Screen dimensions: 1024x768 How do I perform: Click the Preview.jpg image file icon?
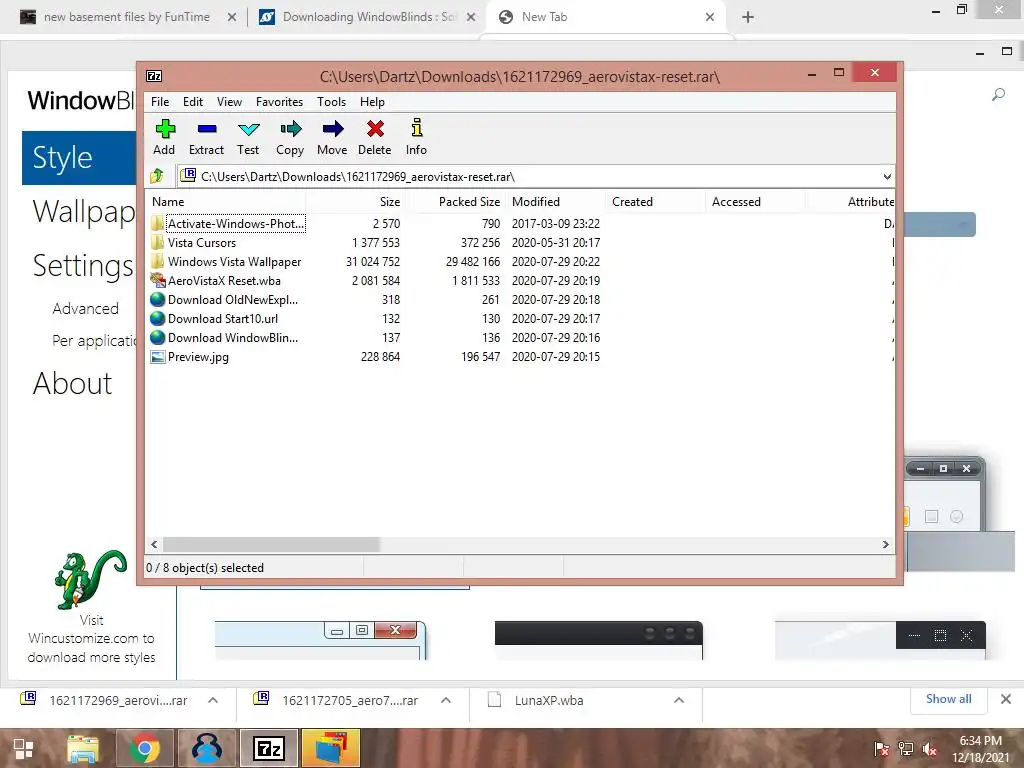(x=157, y=357)
